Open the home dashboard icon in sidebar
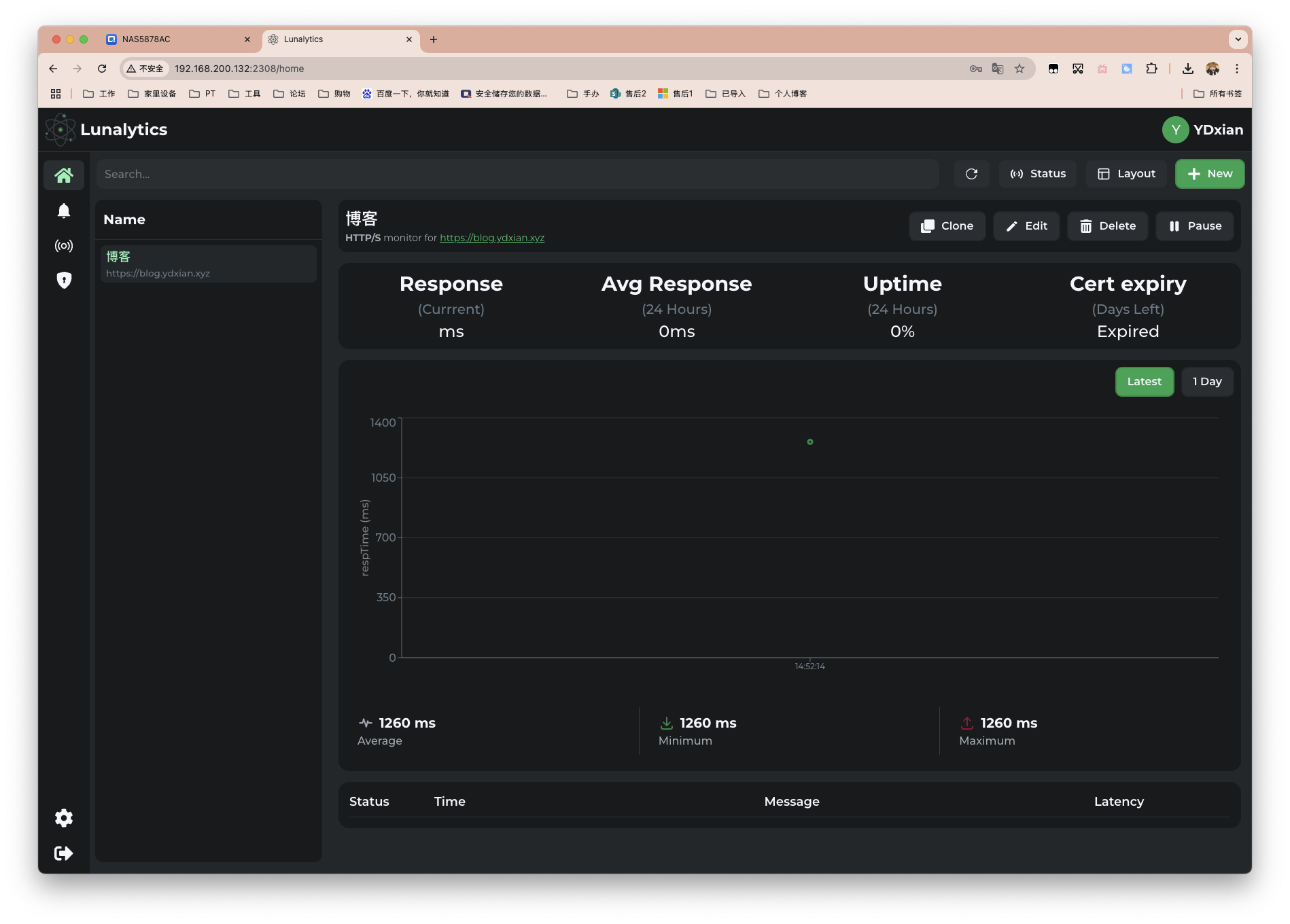The image size is (1290, 924). coord(64,175)
